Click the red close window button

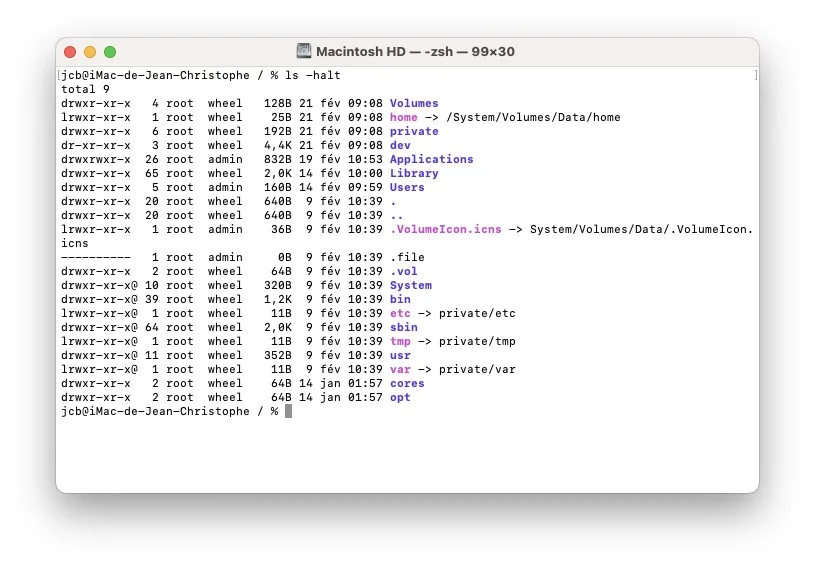(70, 52)
